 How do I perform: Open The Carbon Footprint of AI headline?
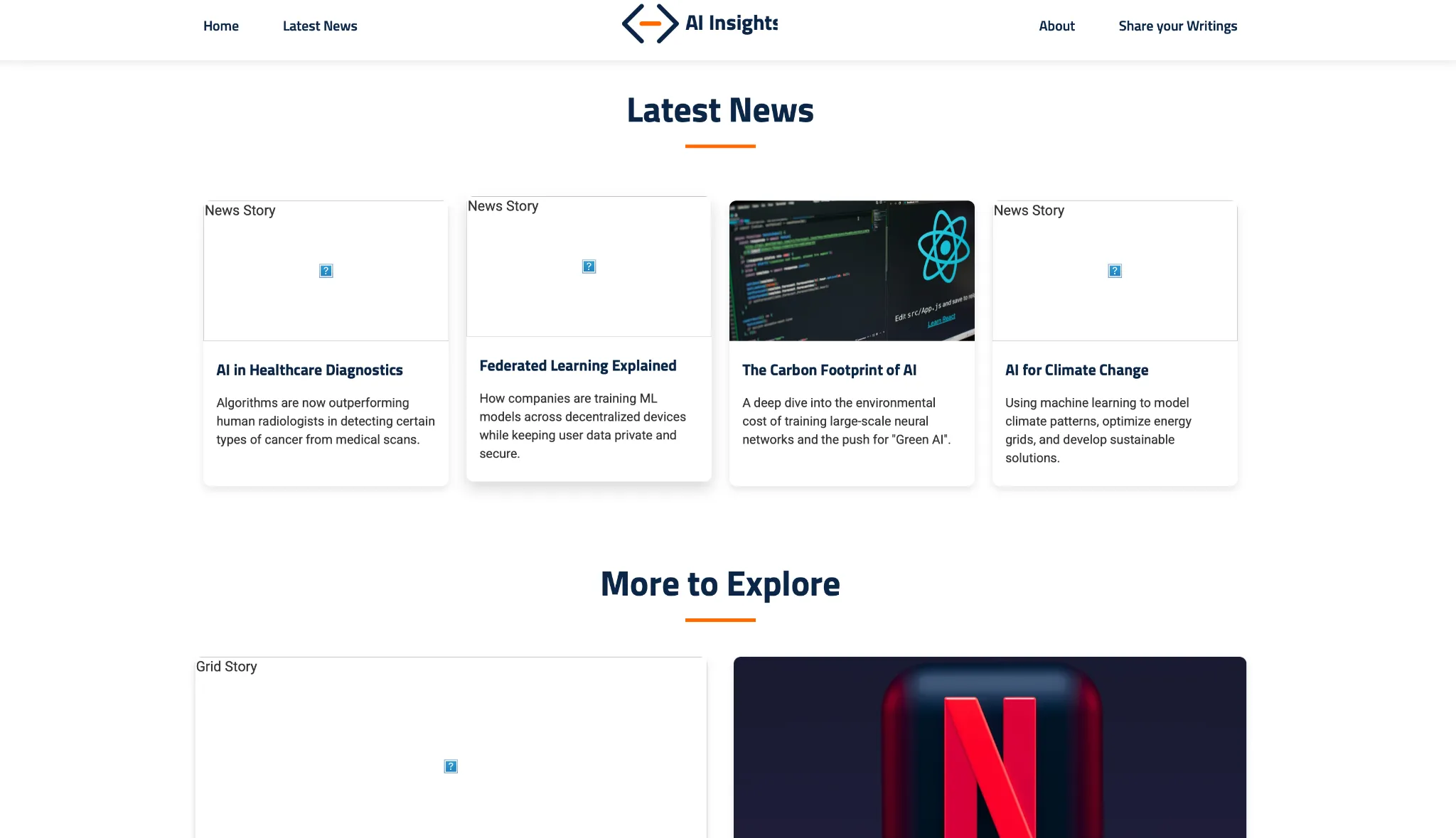tap(830, 370)
